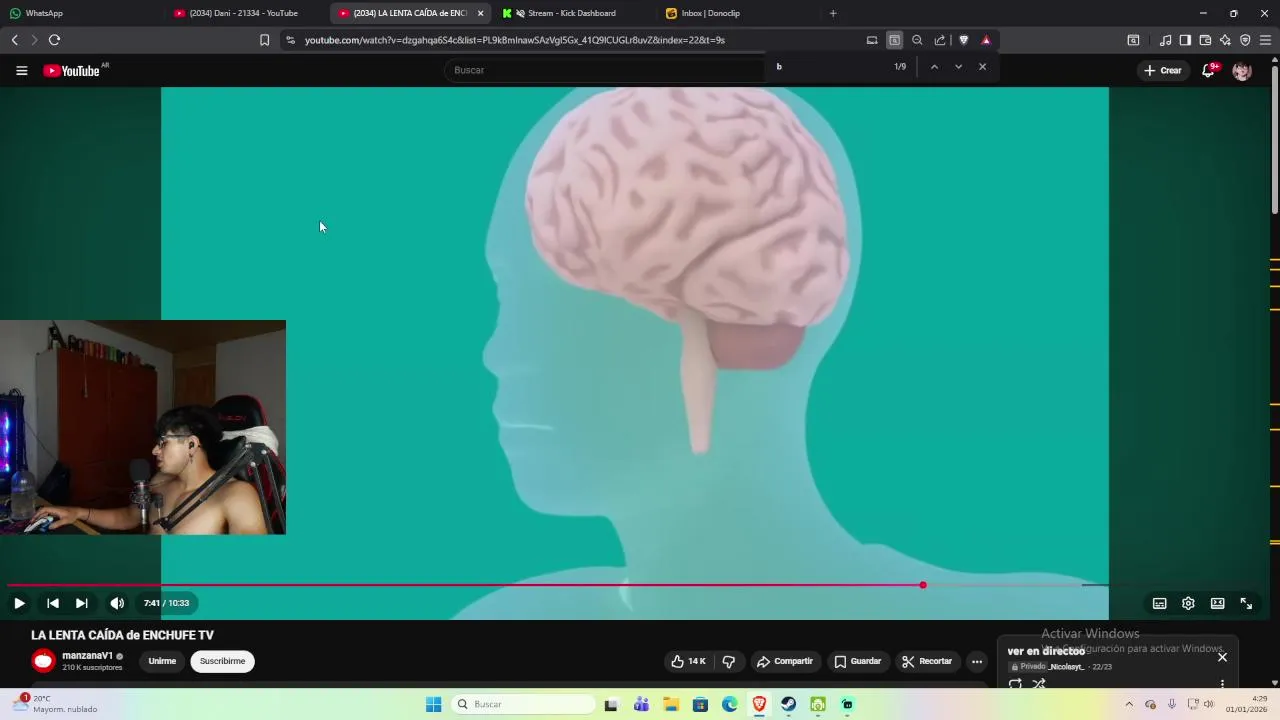The width and height of the screenshot is (1280, 720).
Task: Switch to Dani - 21334 YouTube tab
Action: click(x=246, y=13)
